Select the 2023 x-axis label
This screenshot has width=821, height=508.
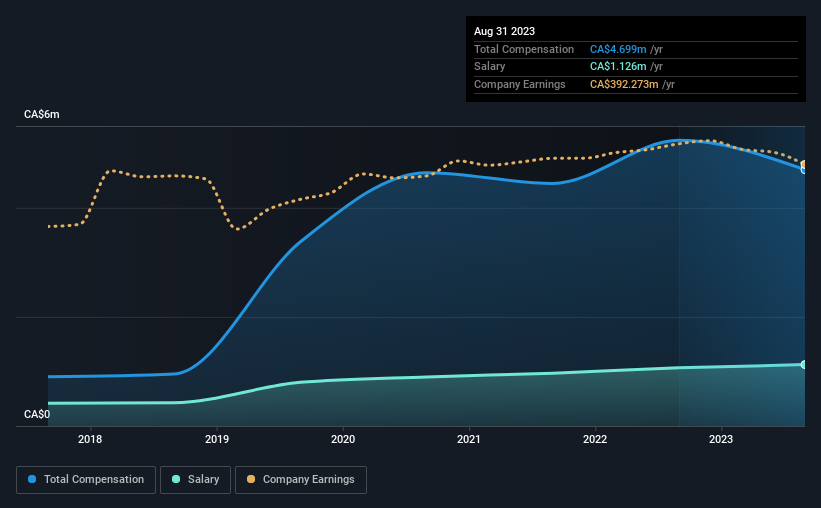click(x=721, y=439)
